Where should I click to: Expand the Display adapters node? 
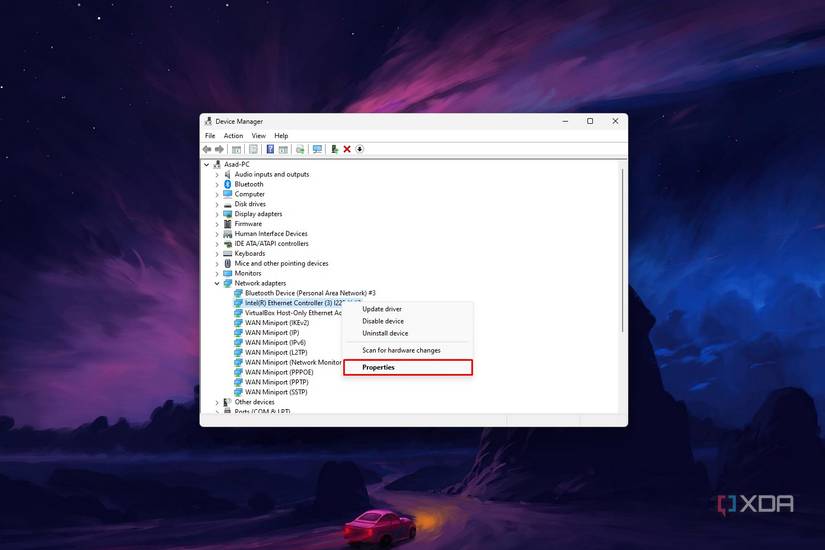pos(217,214)
